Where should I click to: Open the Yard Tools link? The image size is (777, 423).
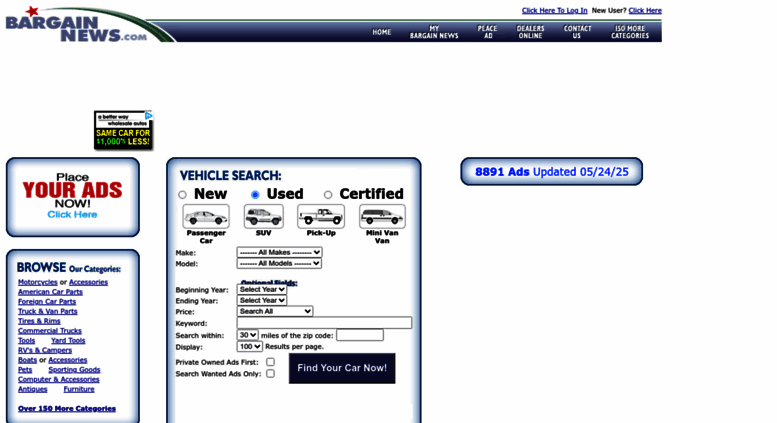(x=68, y=341)
